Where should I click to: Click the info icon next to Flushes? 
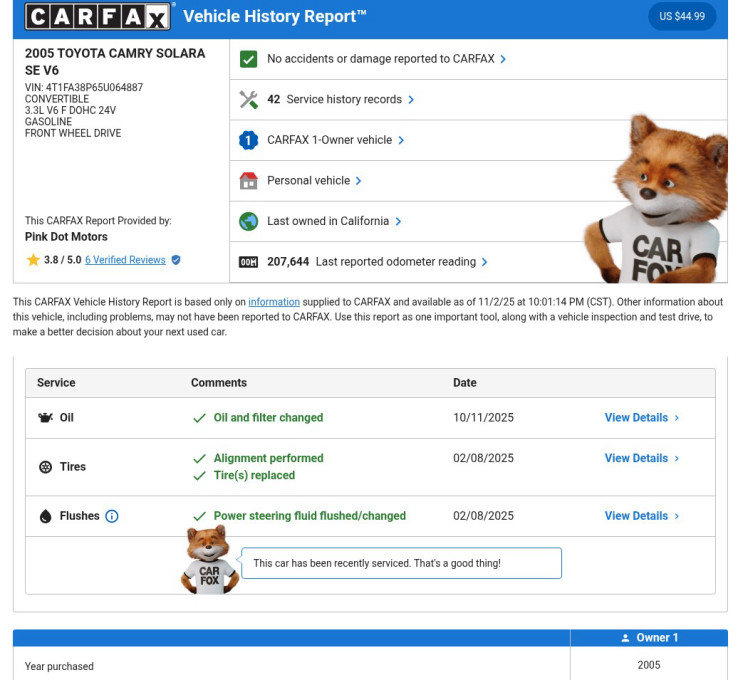coord(112,517)
